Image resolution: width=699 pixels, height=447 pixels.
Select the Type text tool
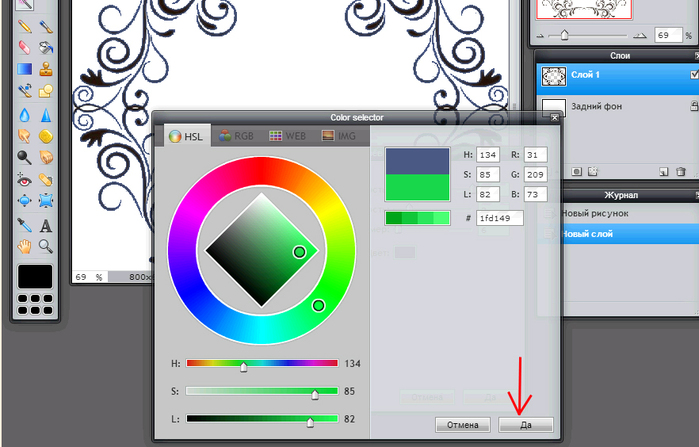tap(45, 226)
